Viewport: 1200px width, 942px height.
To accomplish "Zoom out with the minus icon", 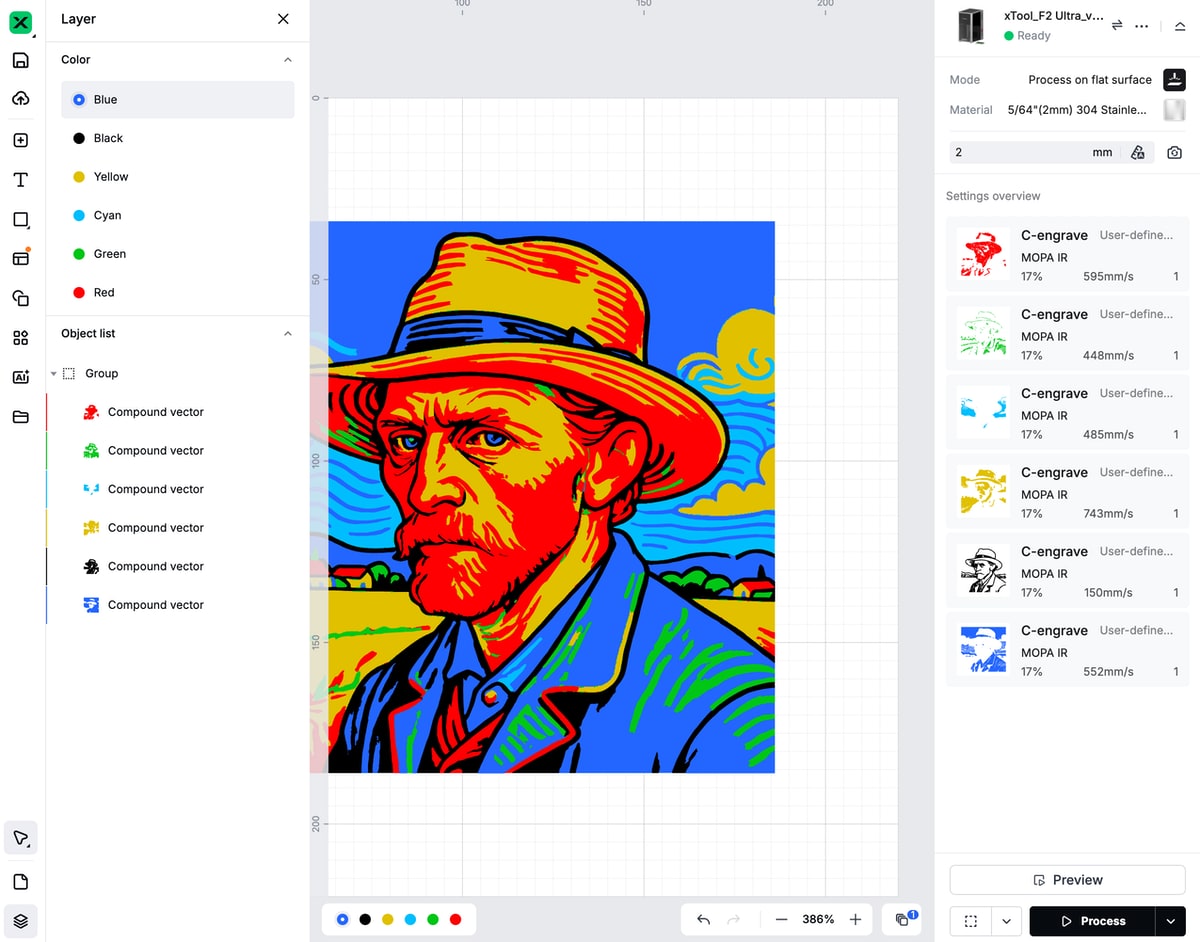I will click(x=781, y=919).
